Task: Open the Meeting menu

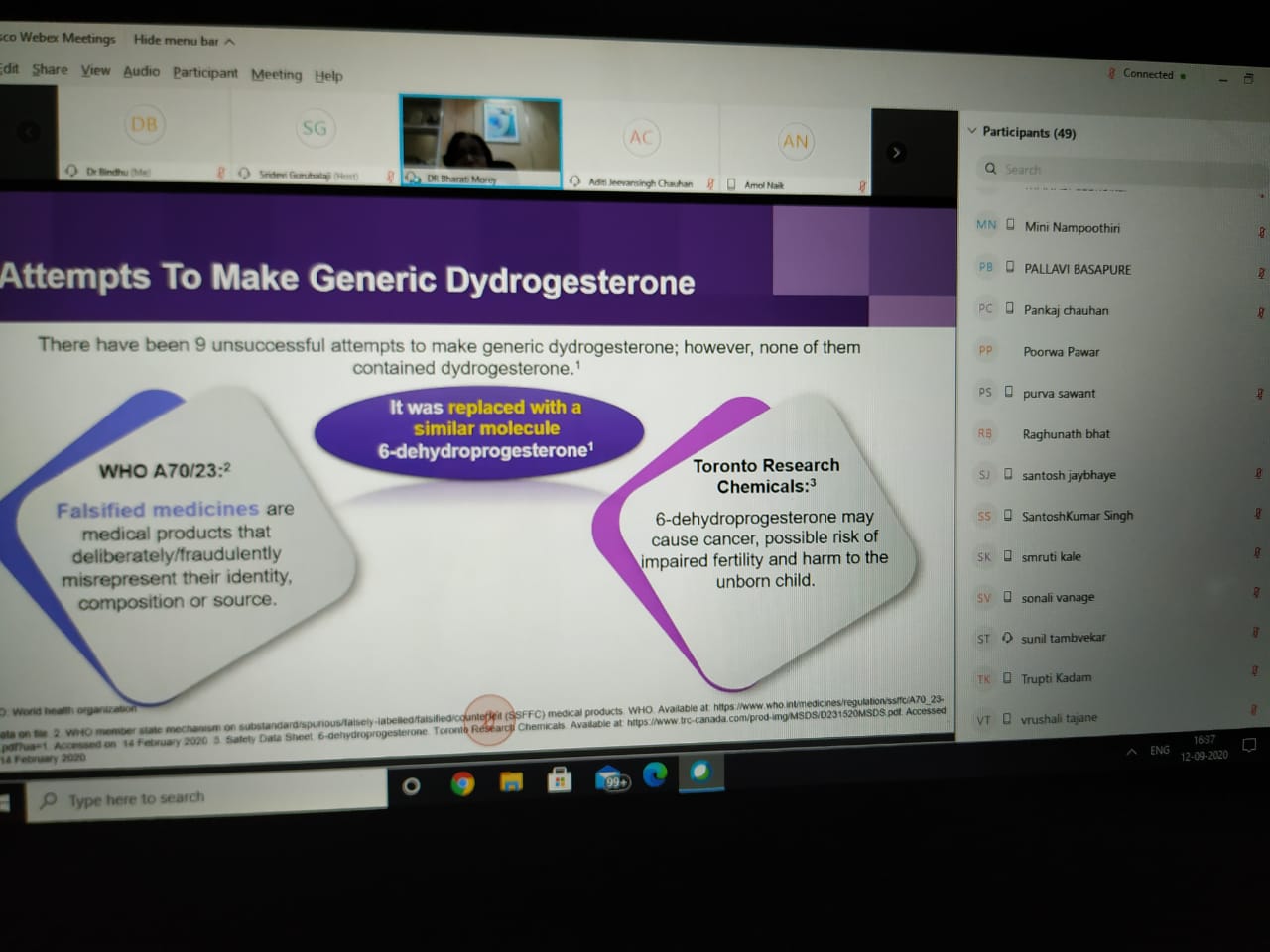Action: pyautogui.click(x=276, y=74)
